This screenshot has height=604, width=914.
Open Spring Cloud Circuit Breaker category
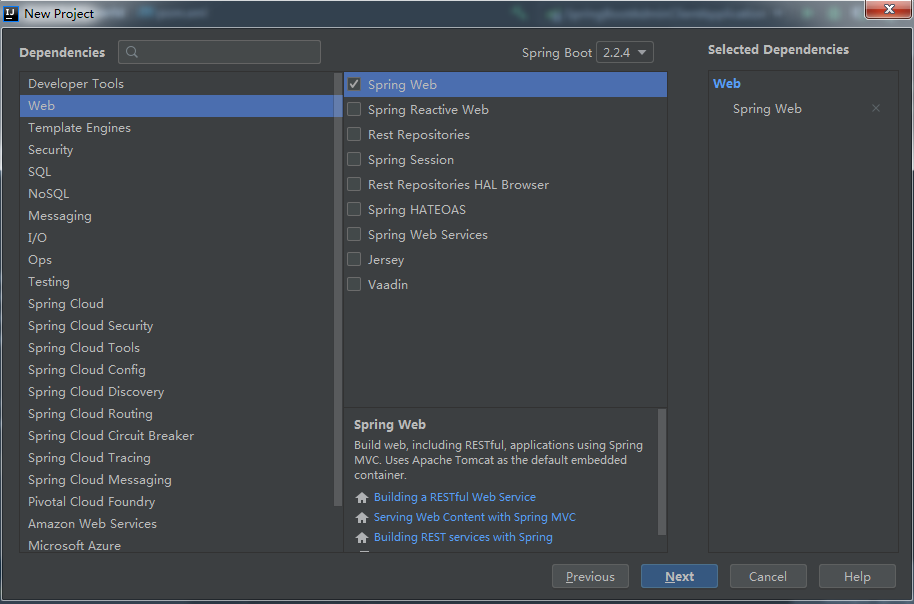[x=177, y=436]
